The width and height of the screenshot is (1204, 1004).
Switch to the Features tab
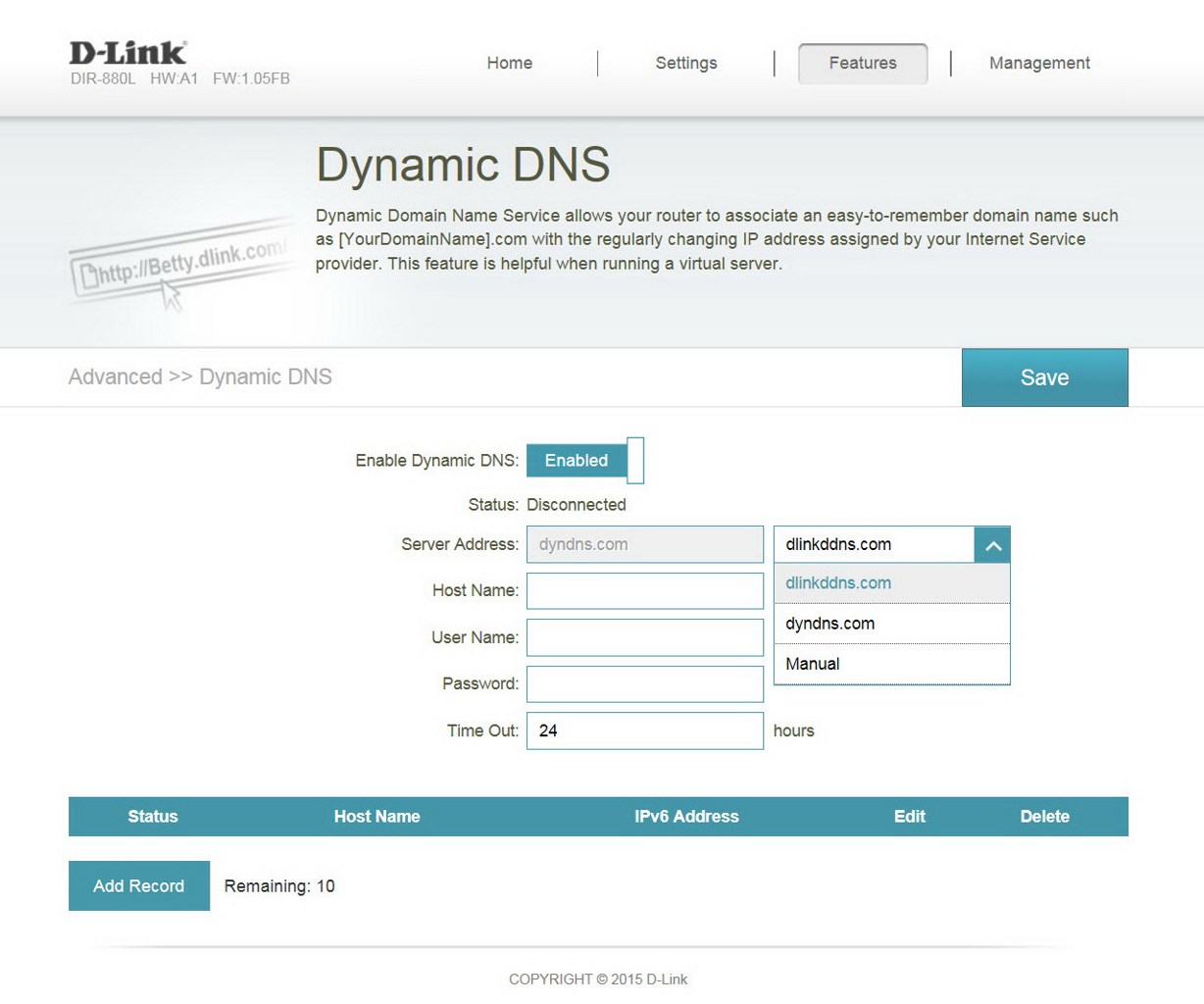[863, 63]
